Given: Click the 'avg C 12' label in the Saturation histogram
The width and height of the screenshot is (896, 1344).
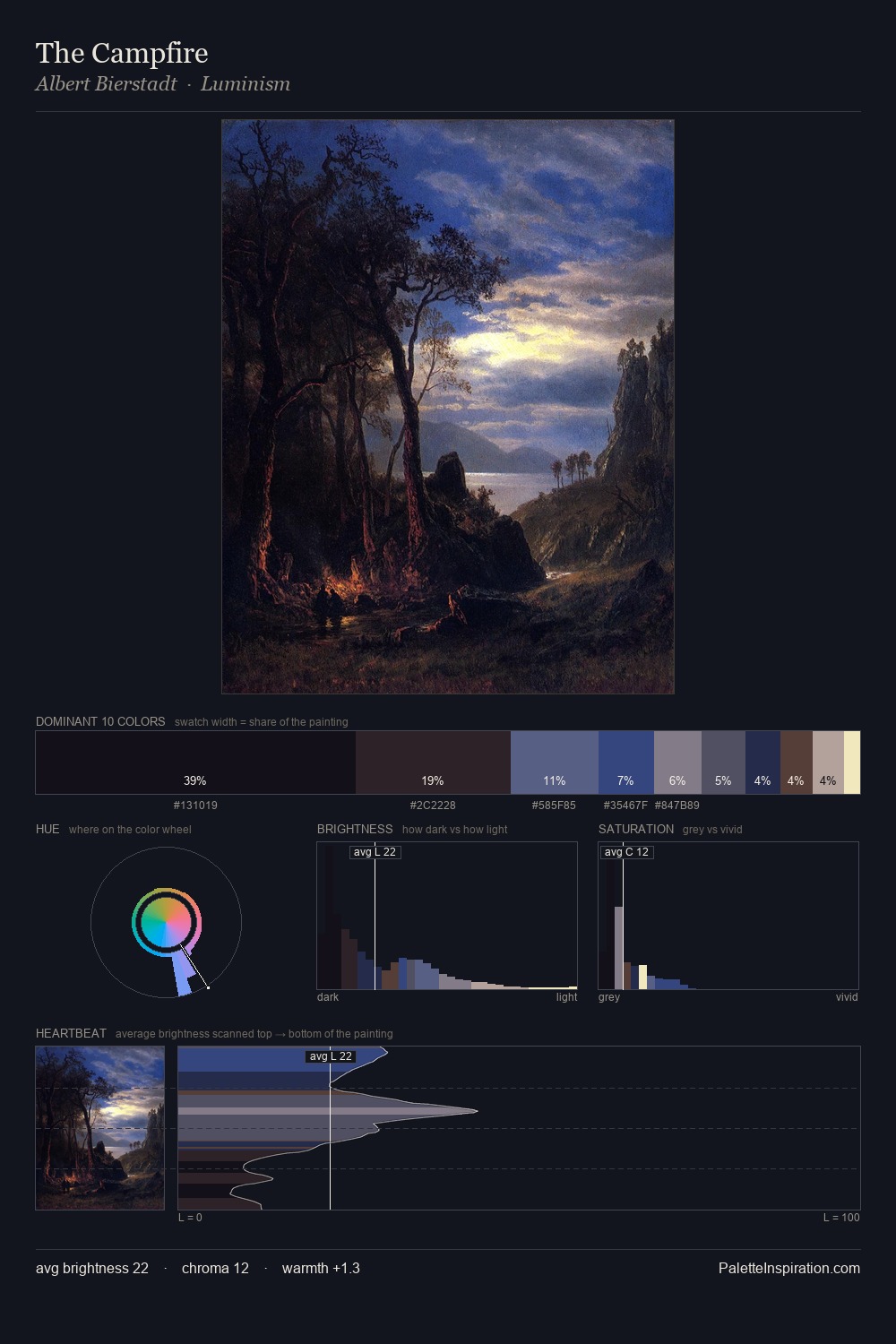Looking at the screenshot, I should pyautogui.click(x=626, y=852).
